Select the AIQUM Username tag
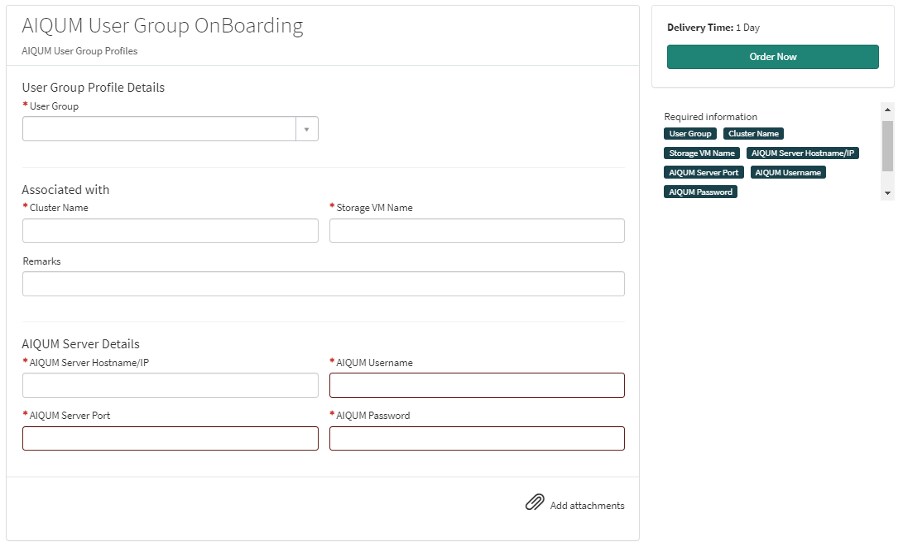The height and width of the screenshot is (548, 902). coord(788,173)
